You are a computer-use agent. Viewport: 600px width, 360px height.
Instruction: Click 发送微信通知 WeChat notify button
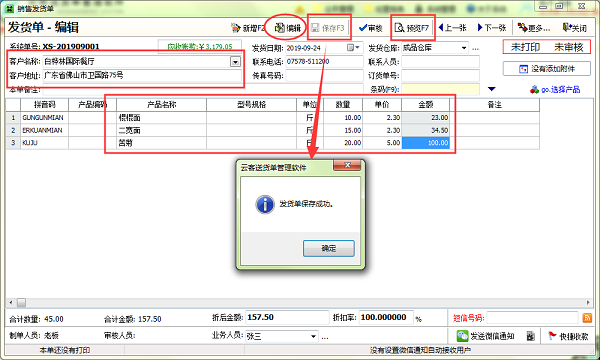[486, 336]
